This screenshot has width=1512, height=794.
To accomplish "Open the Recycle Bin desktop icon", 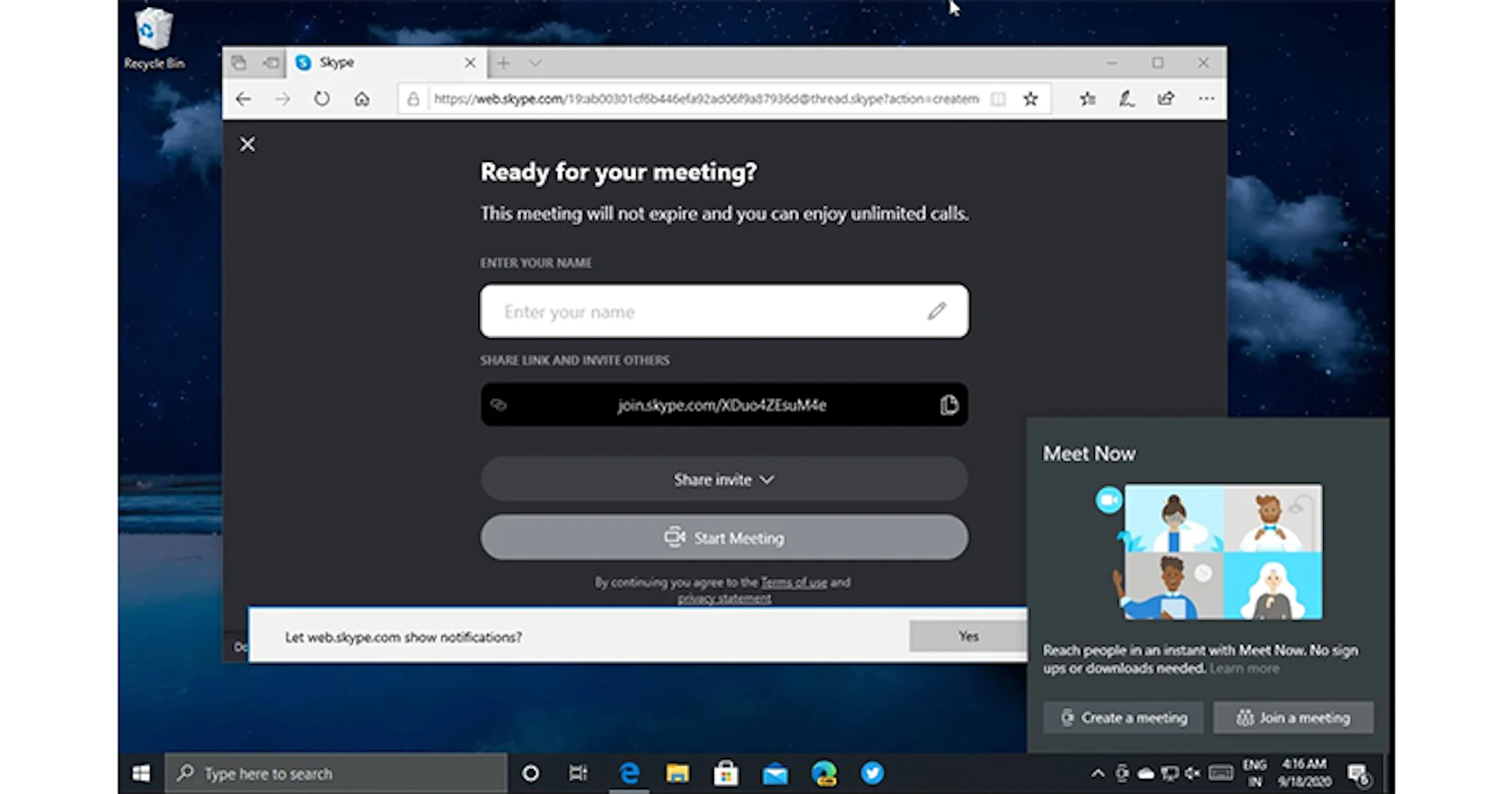I will (154, 39).
